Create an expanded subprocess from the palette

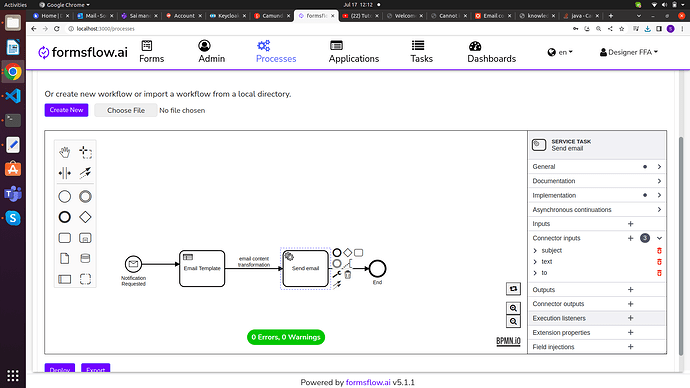(85, 238)
